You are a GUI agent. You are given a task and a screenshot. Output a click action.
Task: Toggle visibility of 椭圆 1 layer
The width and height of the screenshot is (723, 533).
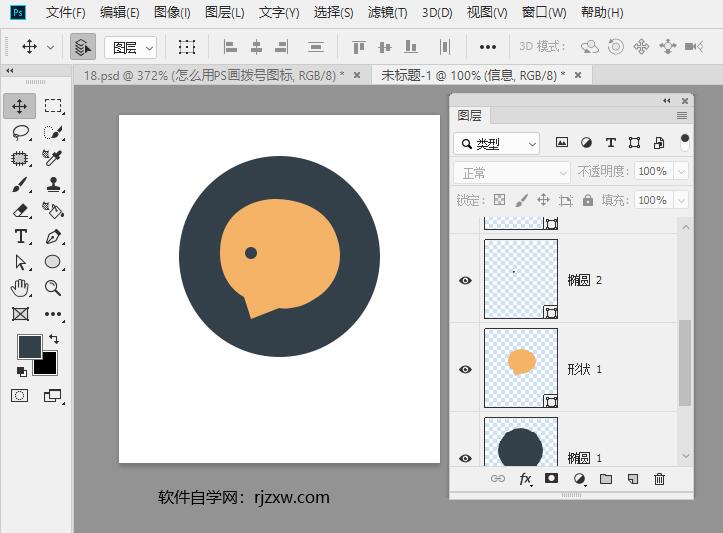click(x=465, y=457)
